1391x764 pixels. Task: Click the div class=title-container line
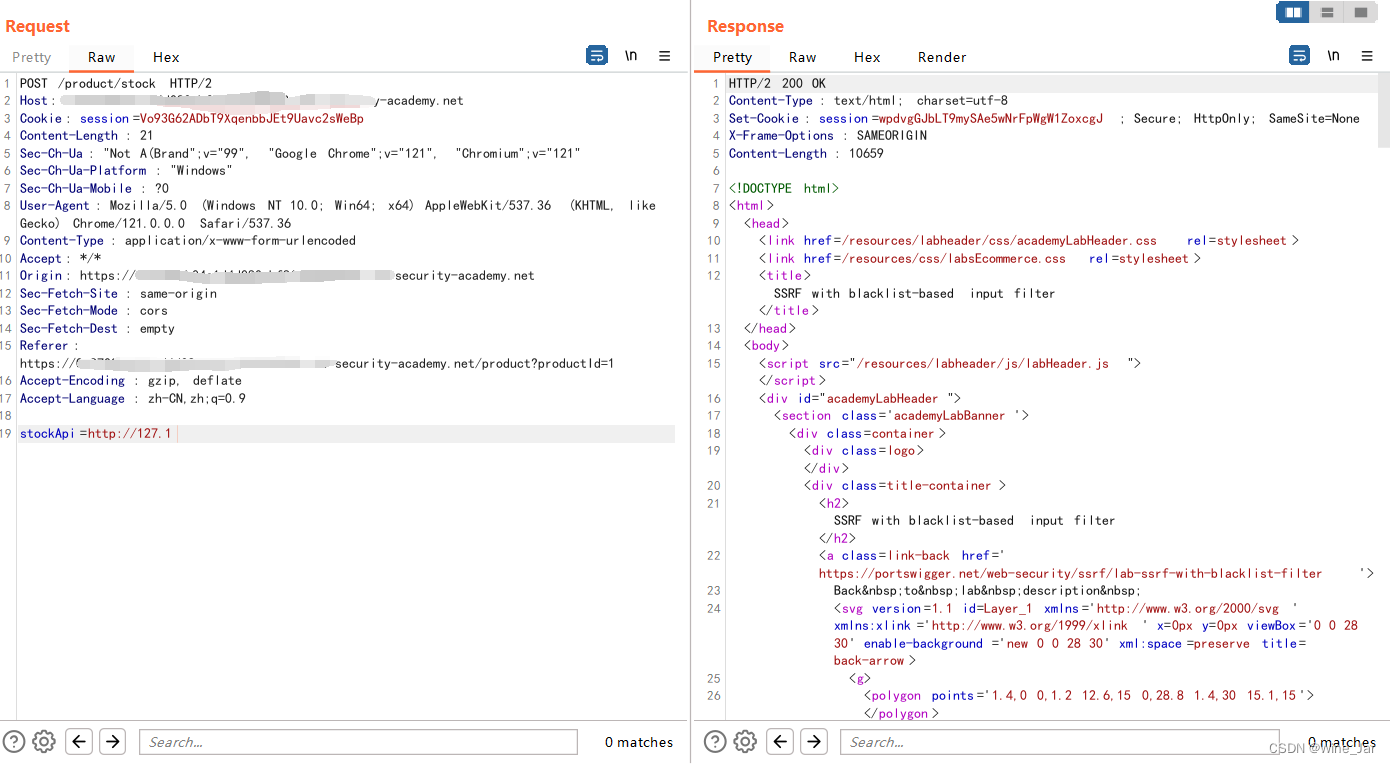pyautogui.click(x=905, y=486)
